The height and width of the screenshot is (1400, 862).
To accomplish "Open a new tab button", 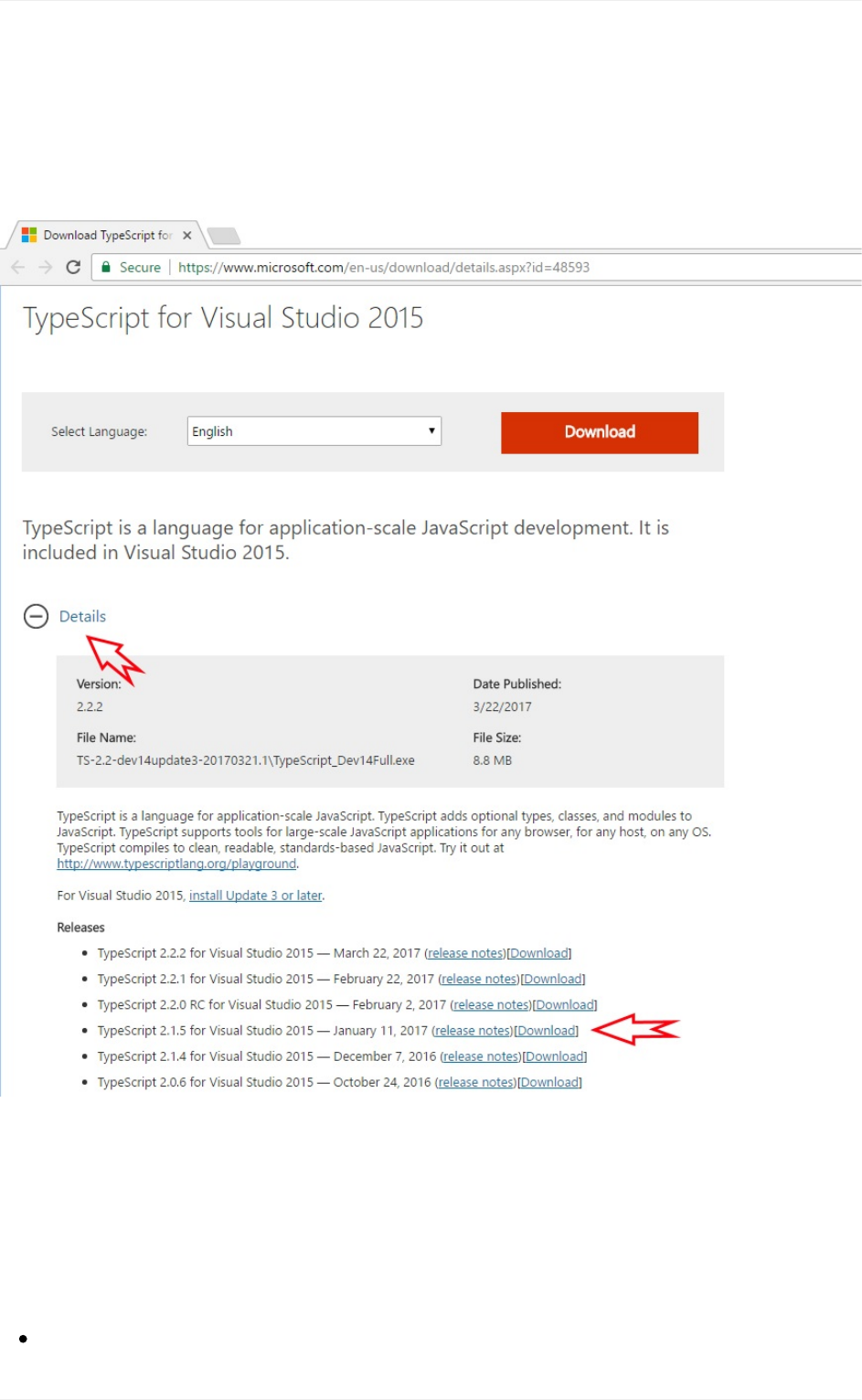I will pyautogui.click(x=224, y=236).
